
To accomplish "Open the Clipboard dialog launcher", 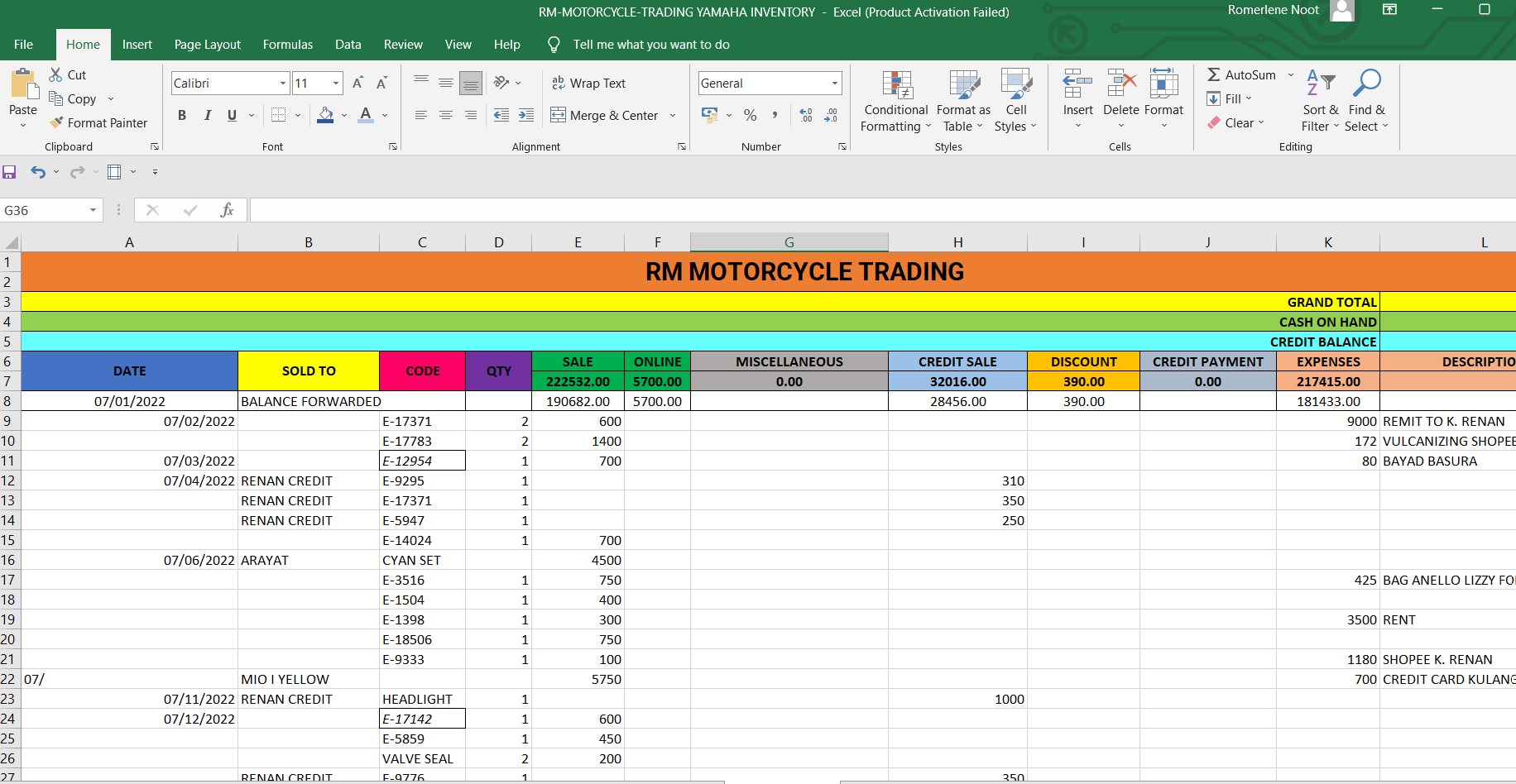I will (x=155, y=146).
